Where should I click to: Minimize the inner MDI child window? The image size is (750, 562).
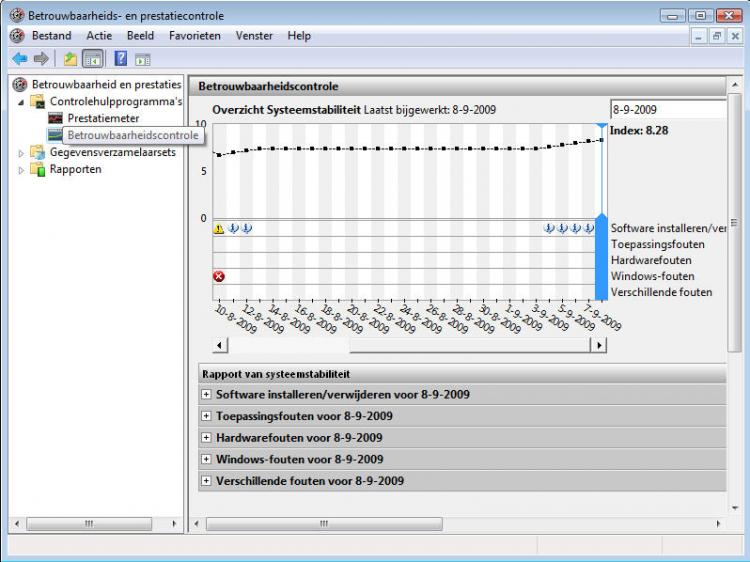tap(699, 36)
